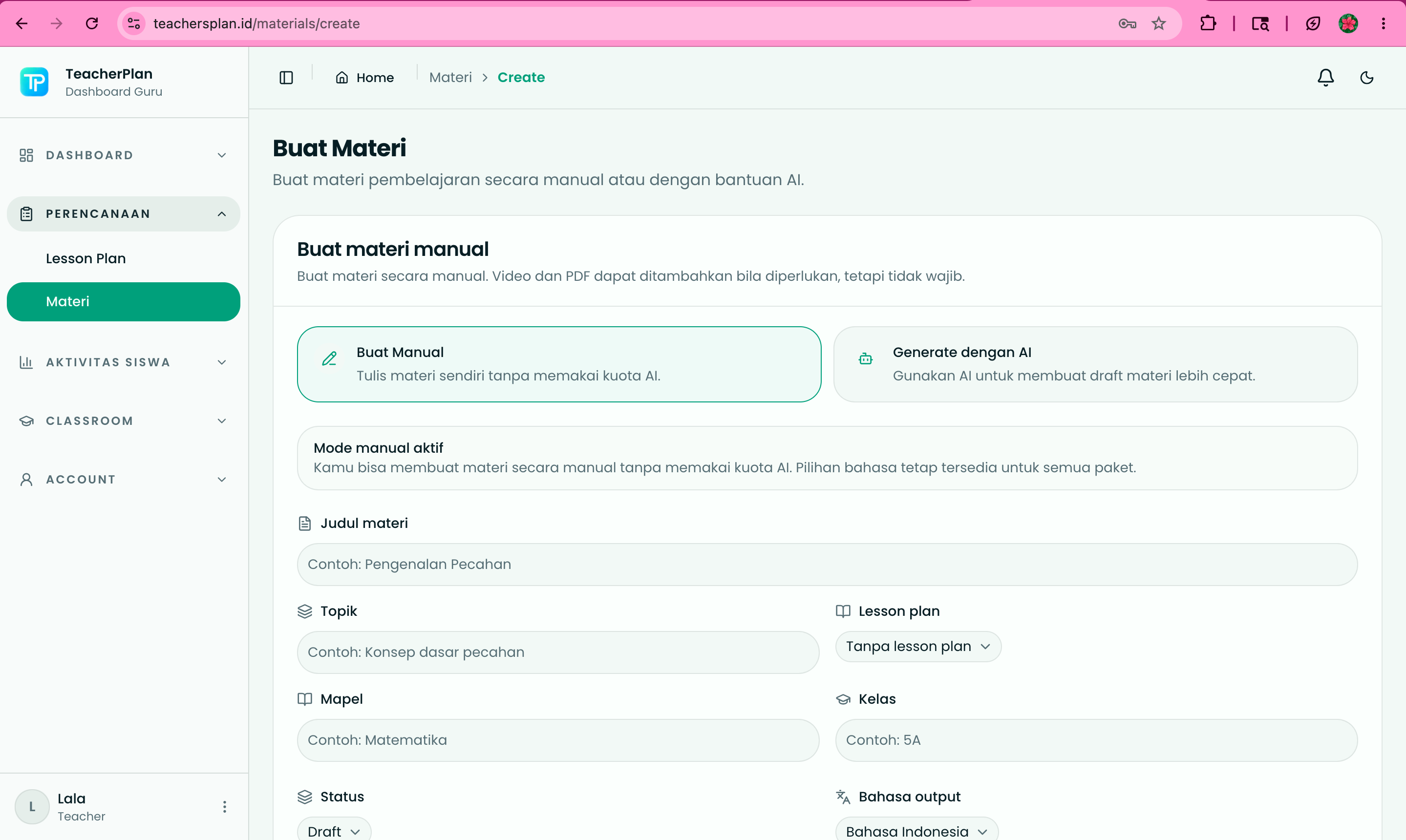Click the TeacherPlan logo
Screen dimensions: 1406x840
pyautogui.click(x=34, y=82)
